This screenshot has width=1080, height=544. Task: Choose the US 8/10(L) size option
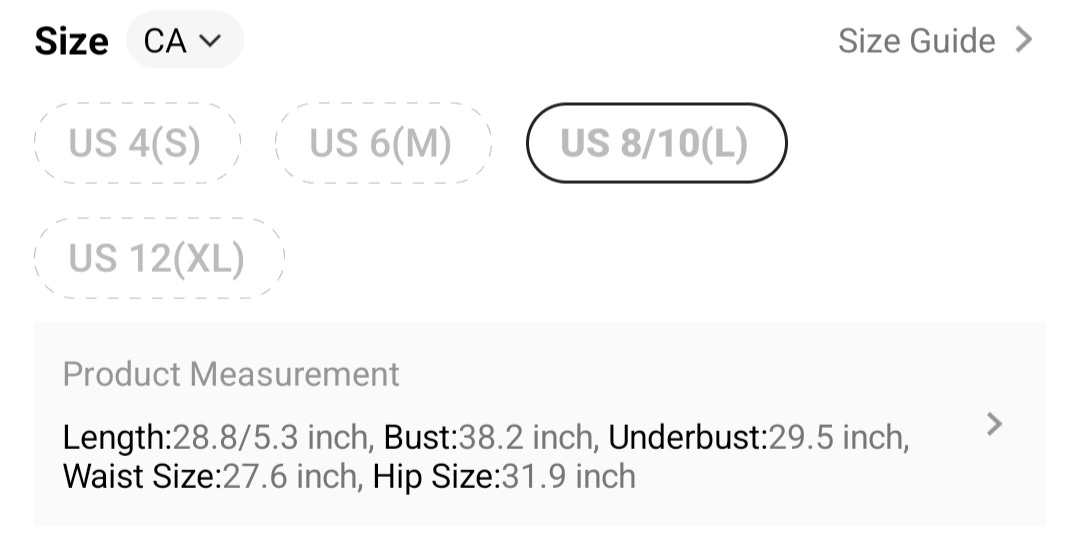[x=655, y=143]
